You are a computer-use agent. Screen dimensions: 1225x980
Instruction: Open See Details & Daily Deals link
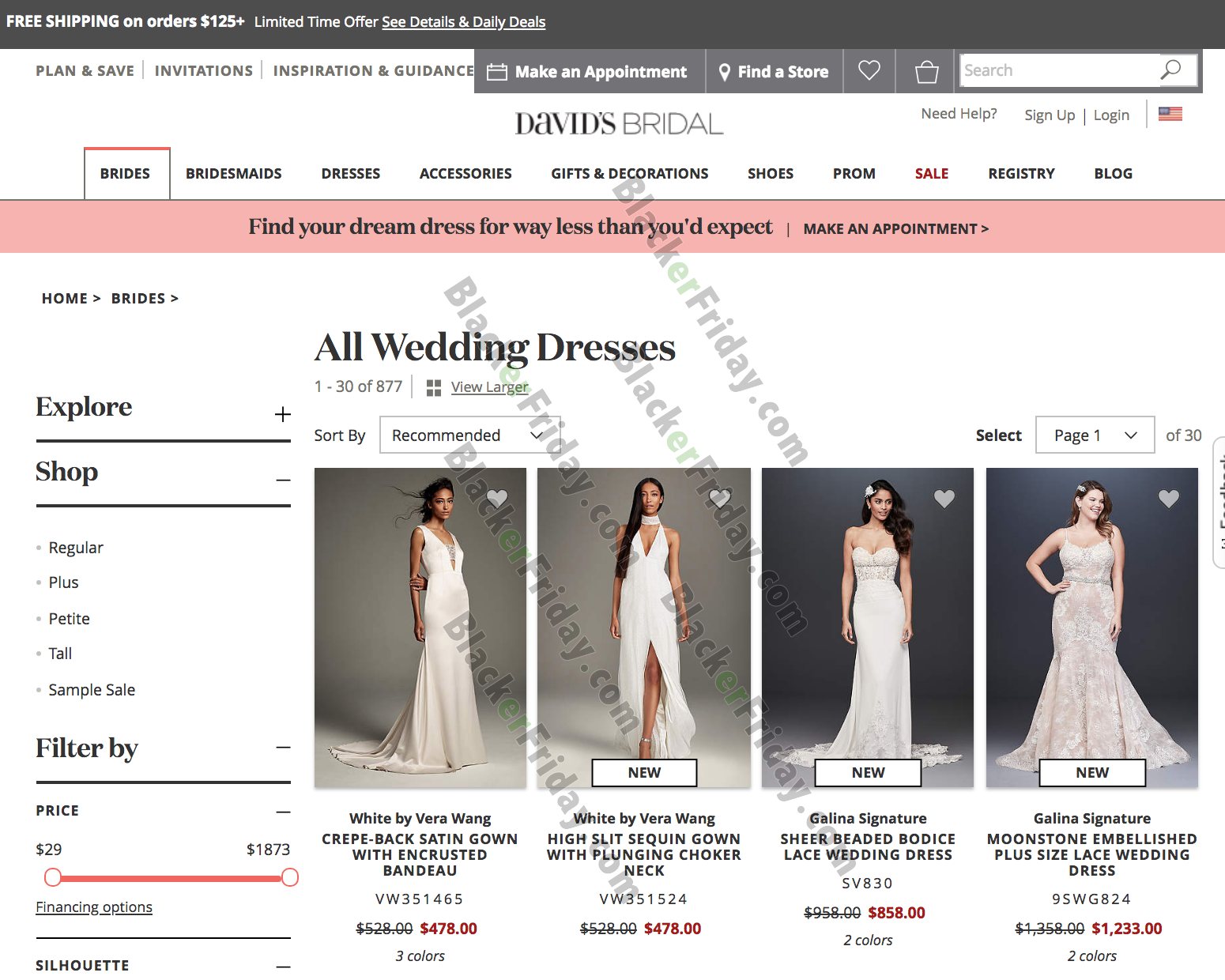tap(464, 22)
